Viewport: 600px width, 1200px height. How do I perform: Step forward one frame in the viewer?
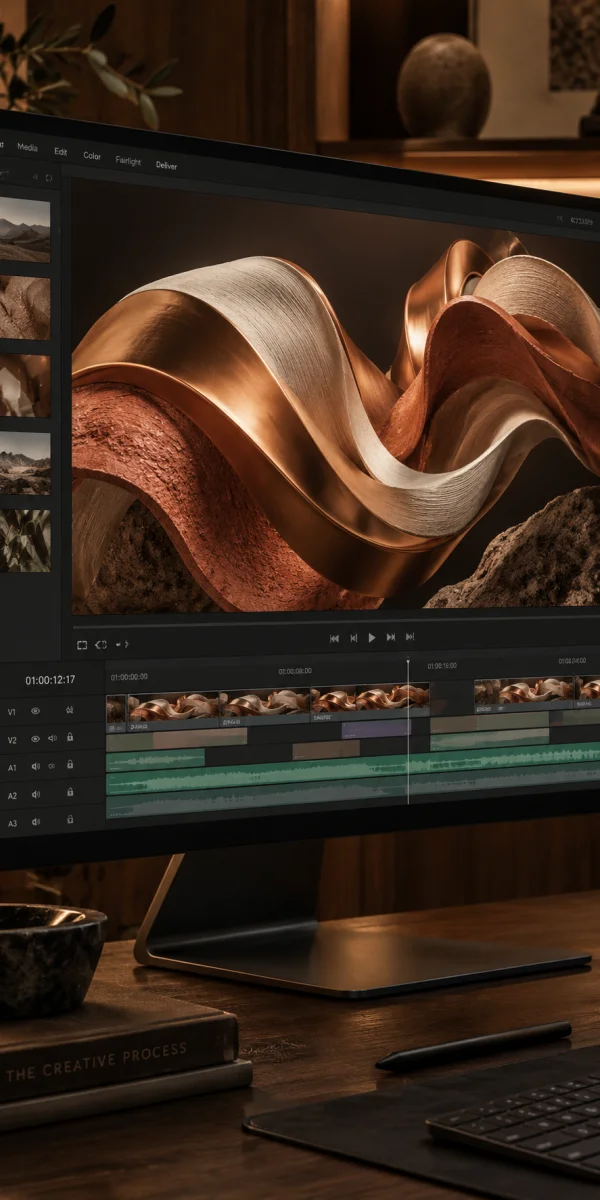(x=391, y=637)
